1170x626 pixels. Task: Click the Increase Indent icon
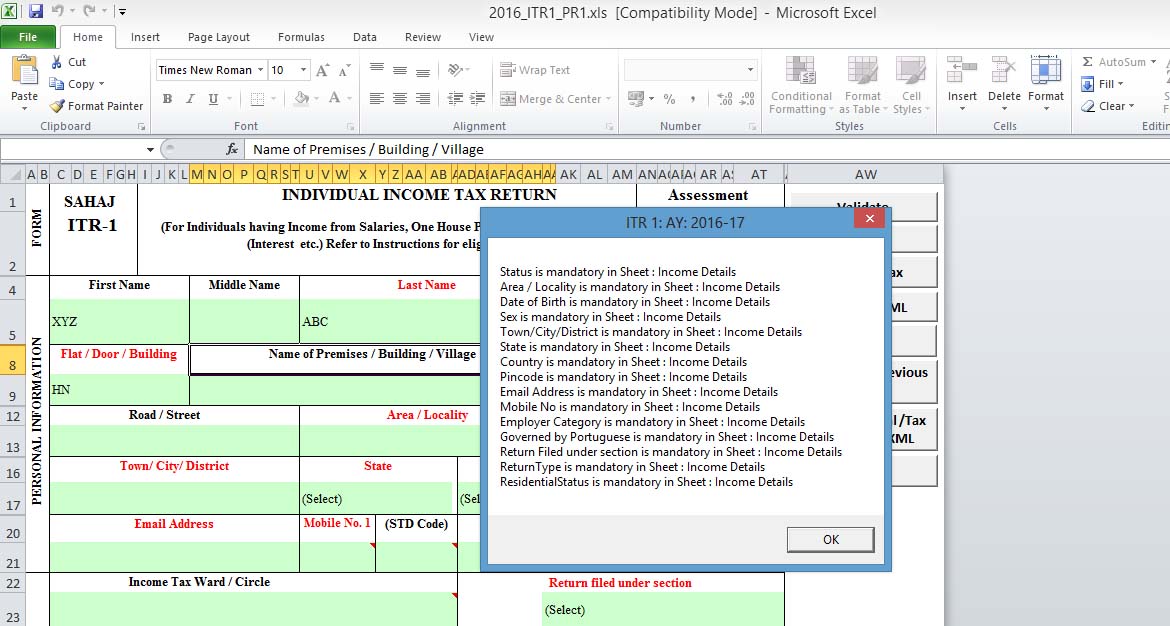coord(478,98)
